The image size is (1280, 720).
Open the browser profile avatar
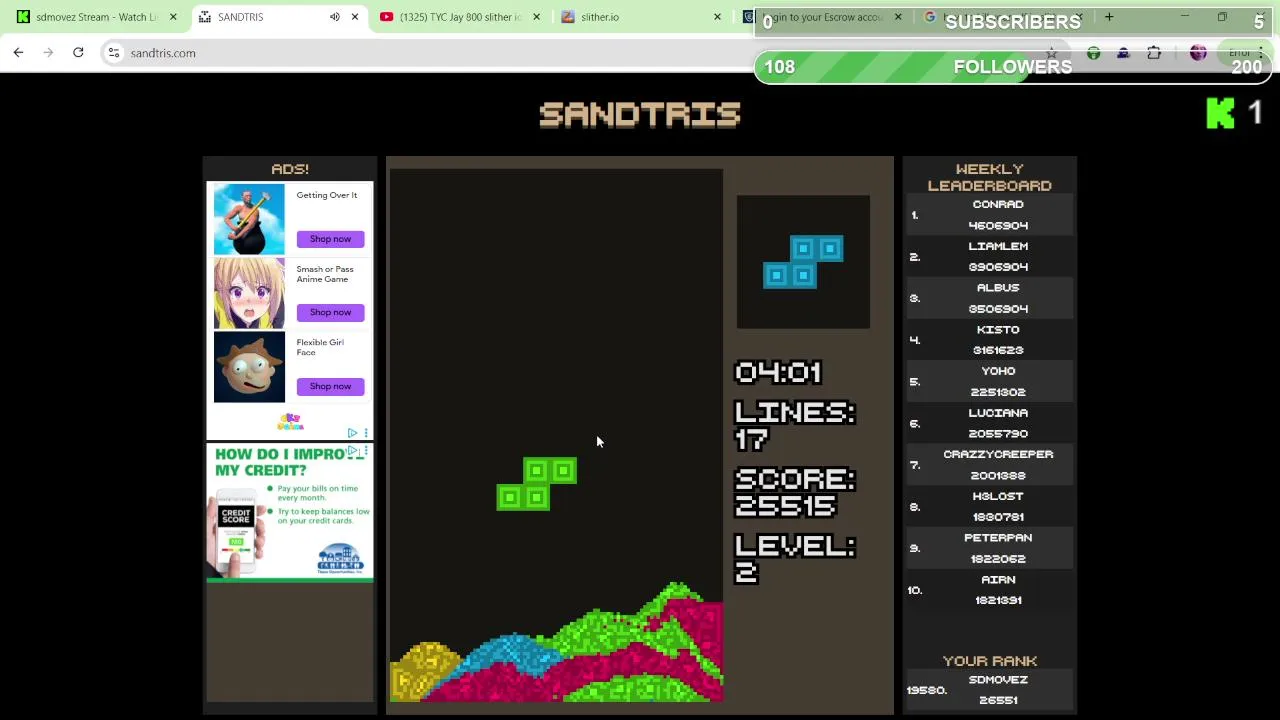1198,53
